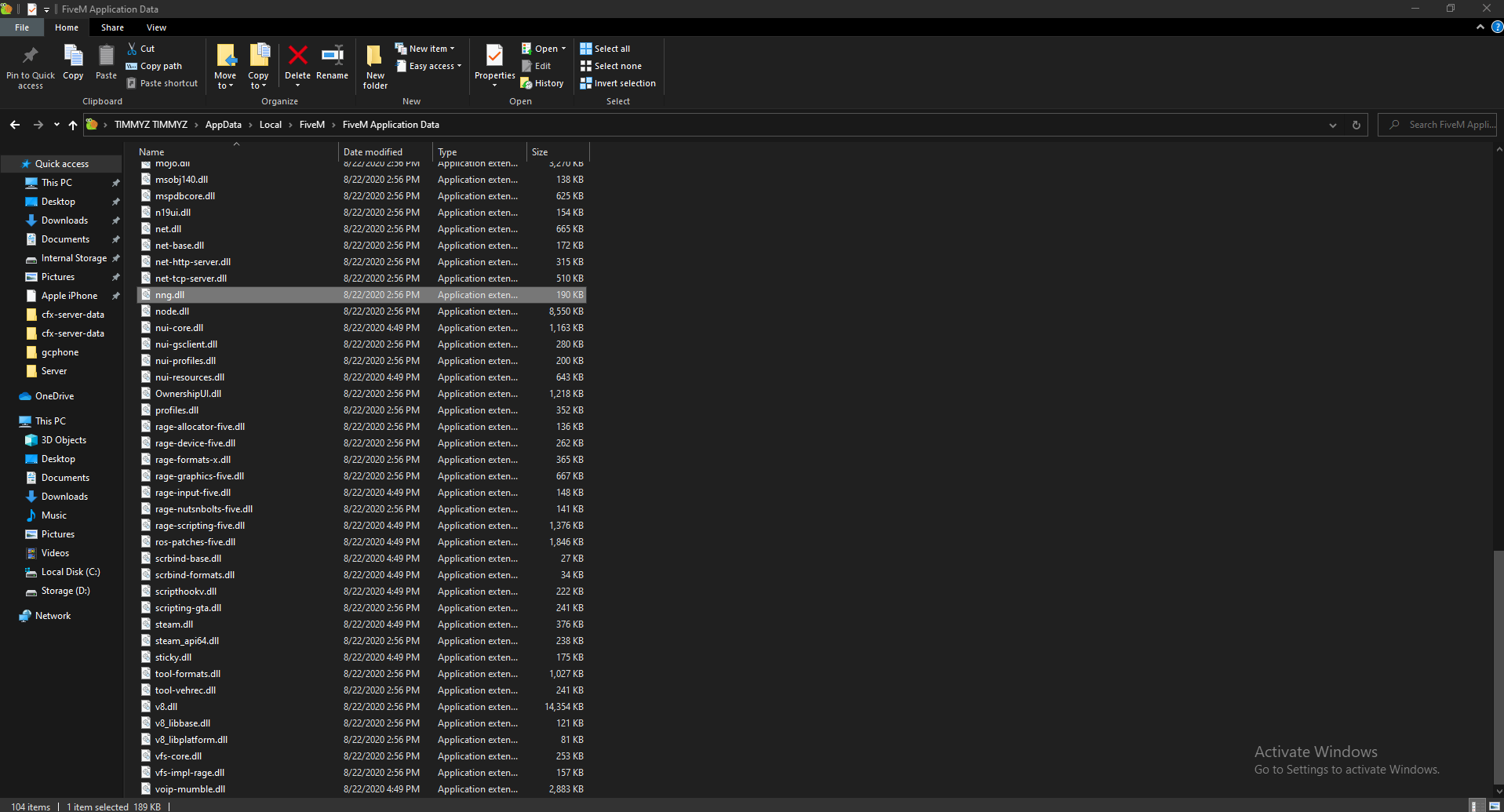Open the Share ribbon tab

tap(112, 27)
